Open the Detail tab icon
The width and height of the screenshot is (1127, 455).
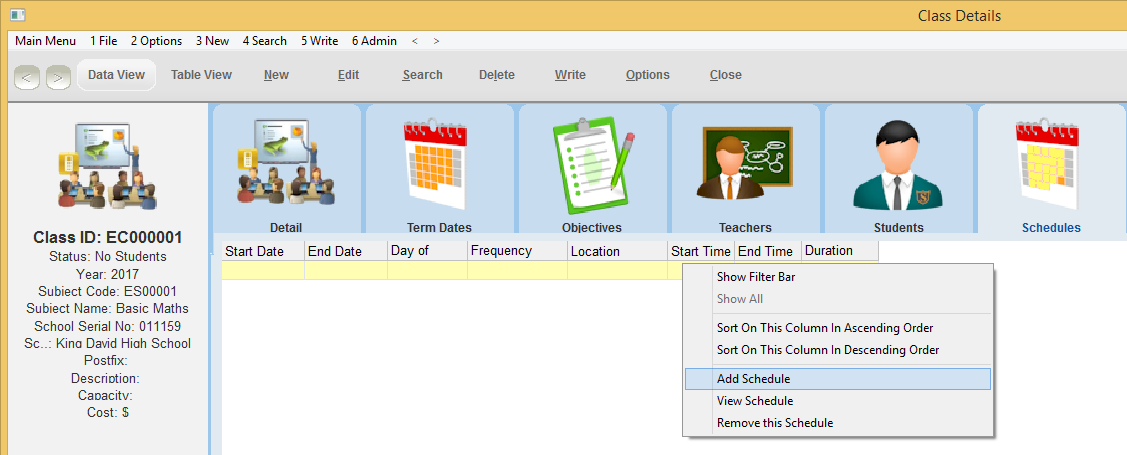(x=285, y=163)
